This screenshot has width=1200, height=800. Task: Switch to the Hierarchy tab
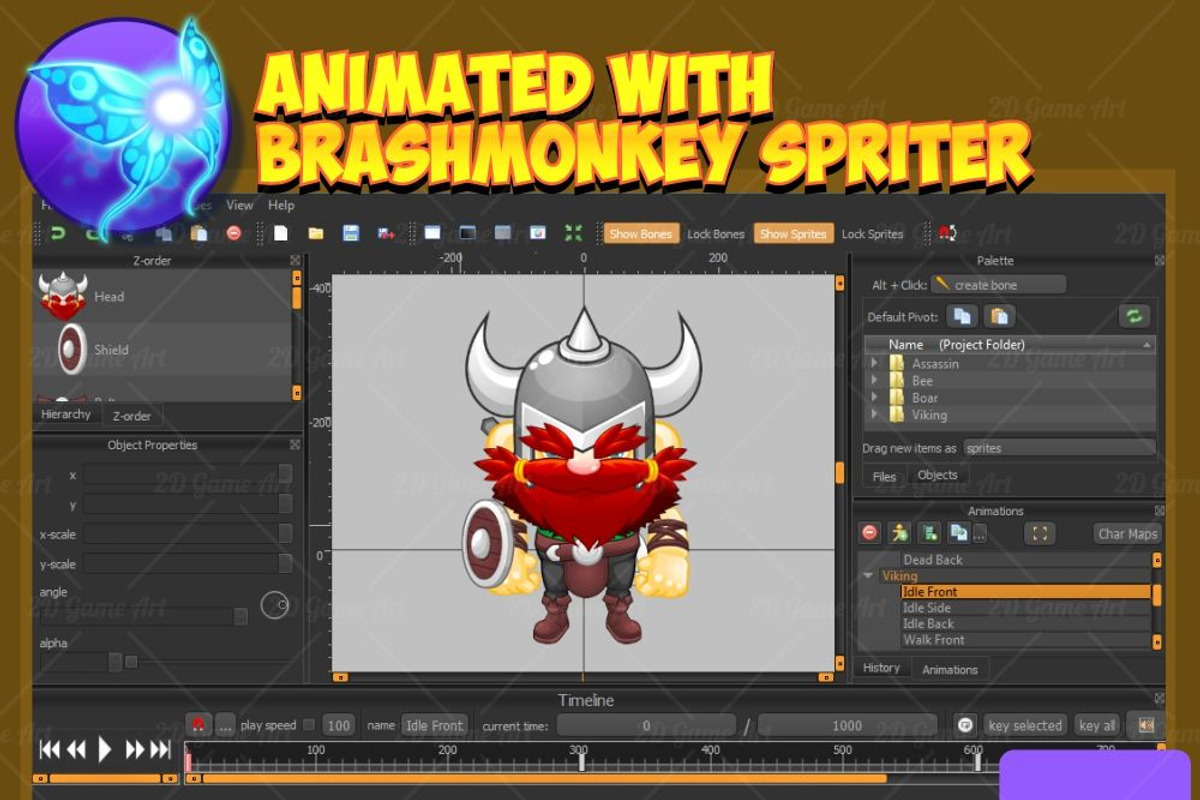coord(66,414)
